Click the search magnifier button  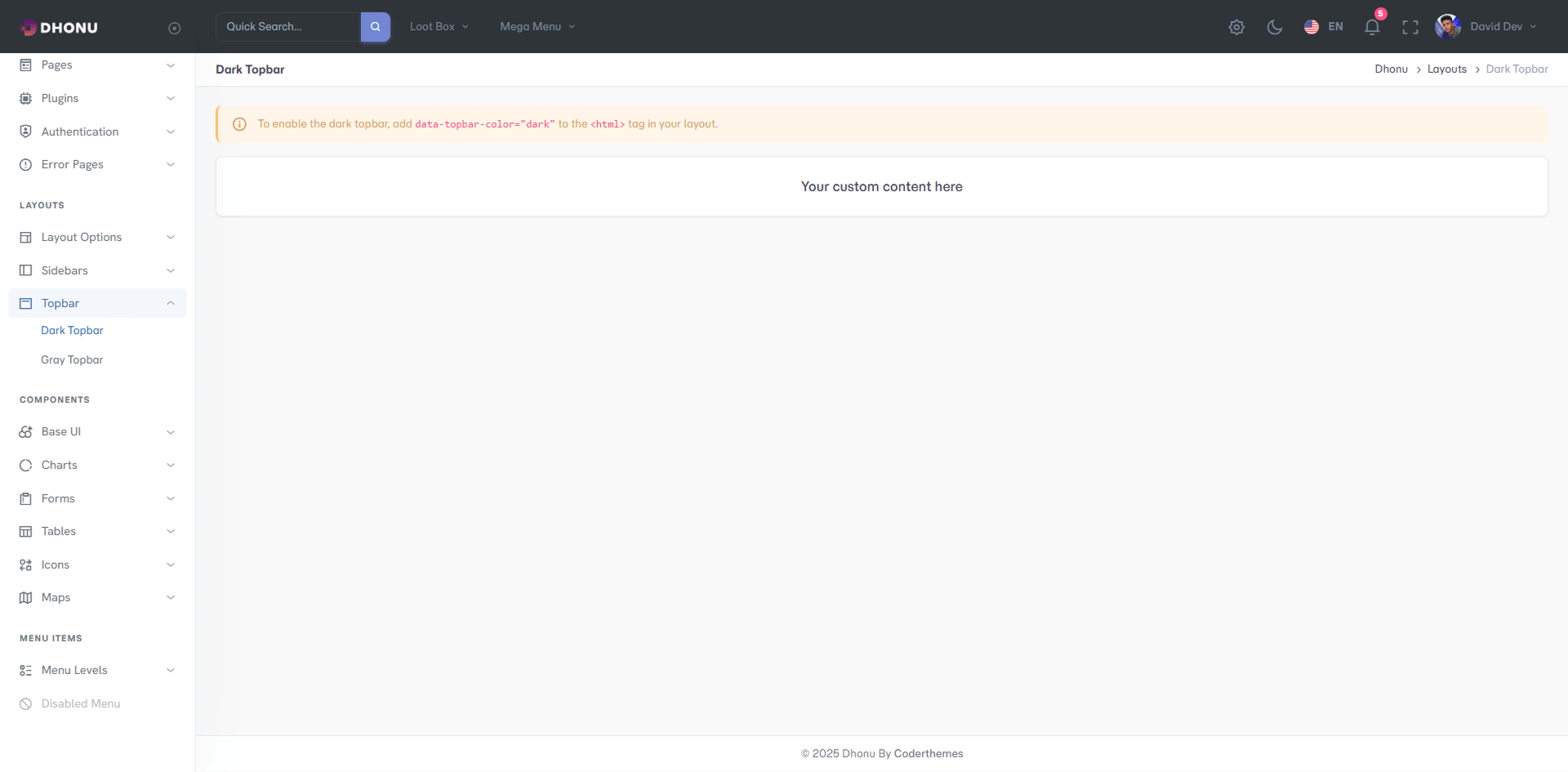point(375,27)
